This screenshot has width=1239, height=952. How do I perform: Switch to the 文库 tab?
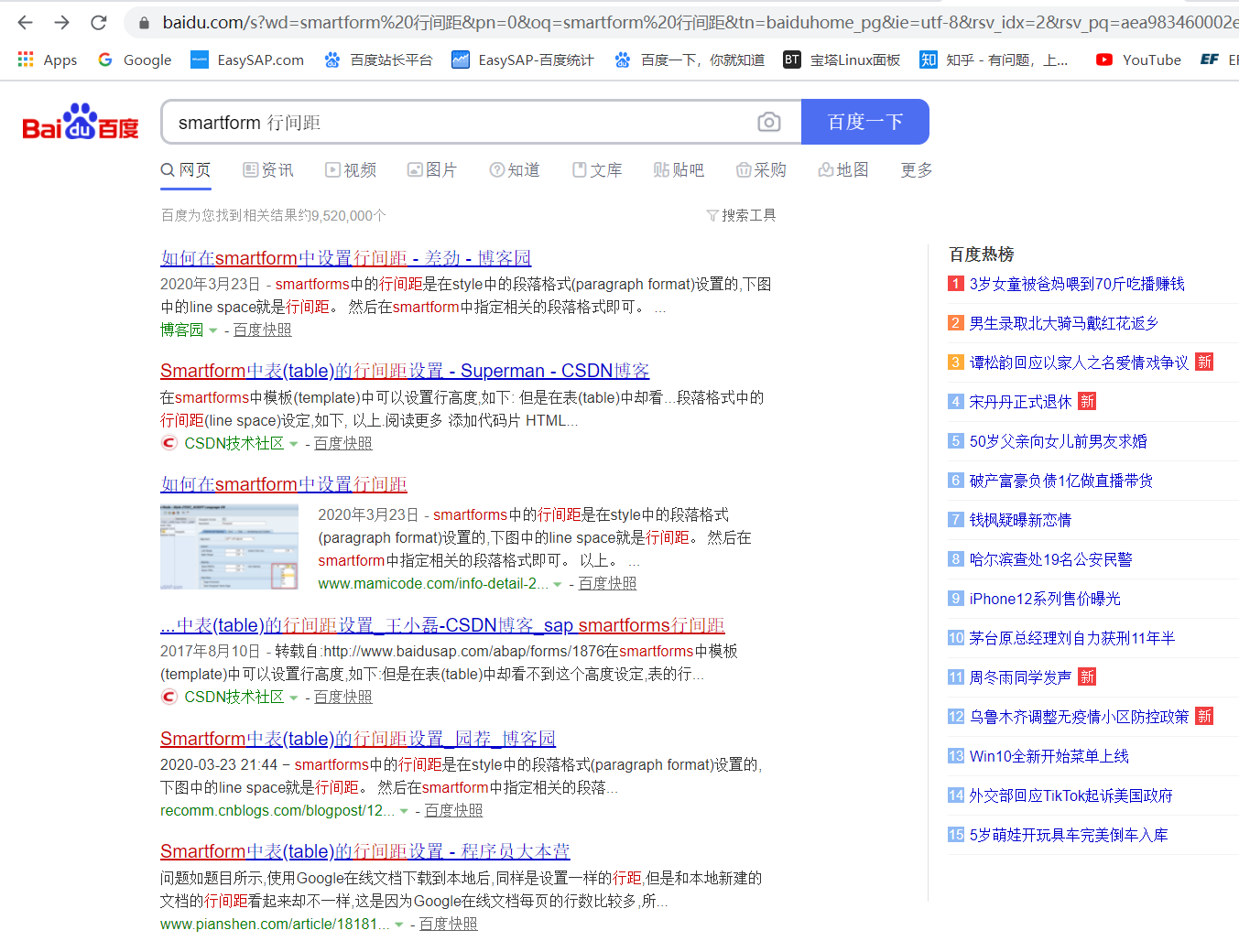pyautogui.click(x=597, y=170)
